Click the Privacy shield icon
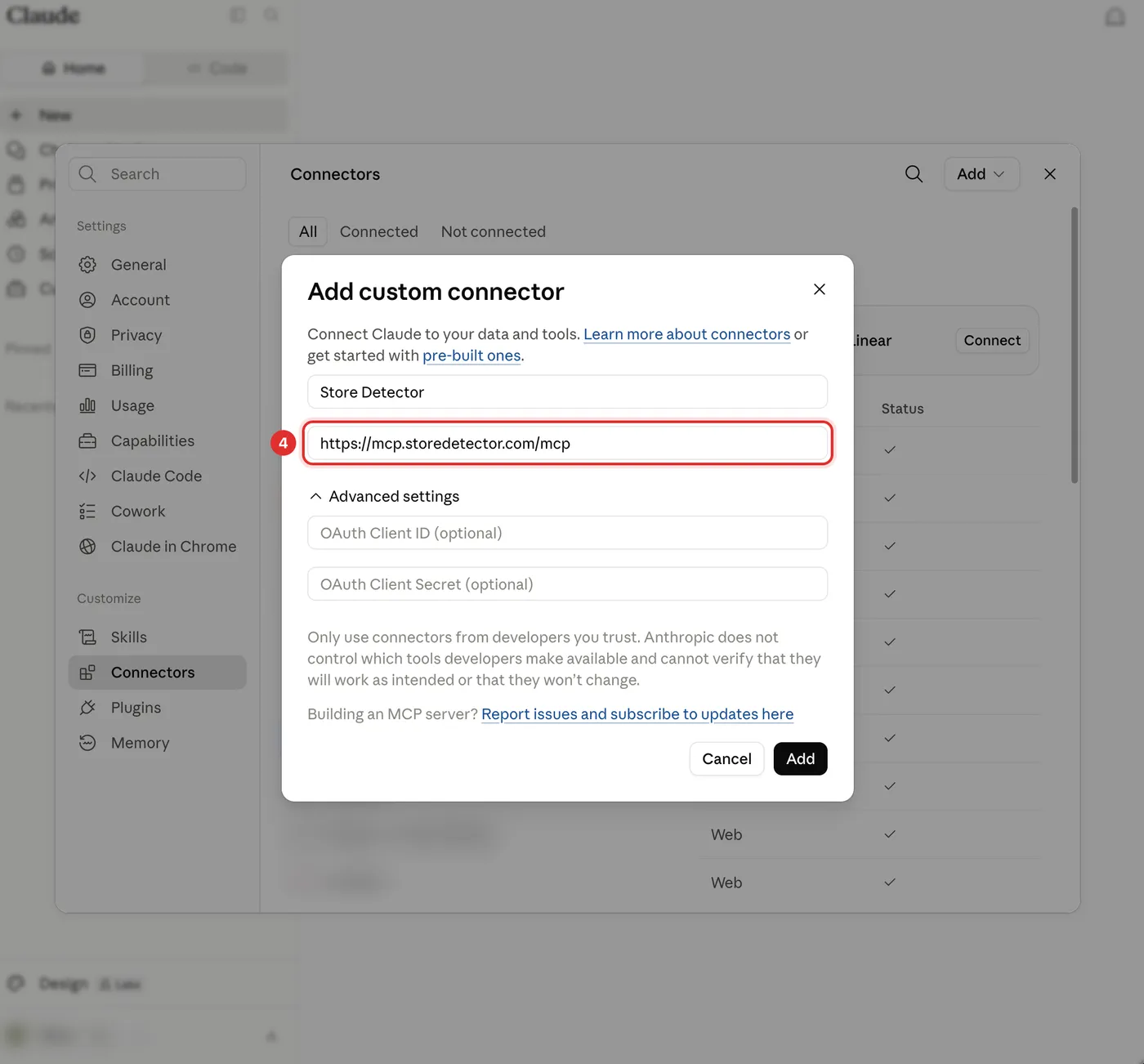Image resolution: width=1144 pixels, height=1064 pixels. 87,335
